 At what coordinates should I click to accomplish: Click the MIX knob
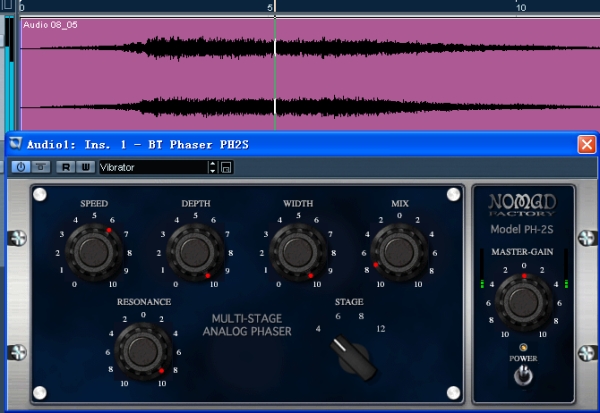(x=399, y=253)
